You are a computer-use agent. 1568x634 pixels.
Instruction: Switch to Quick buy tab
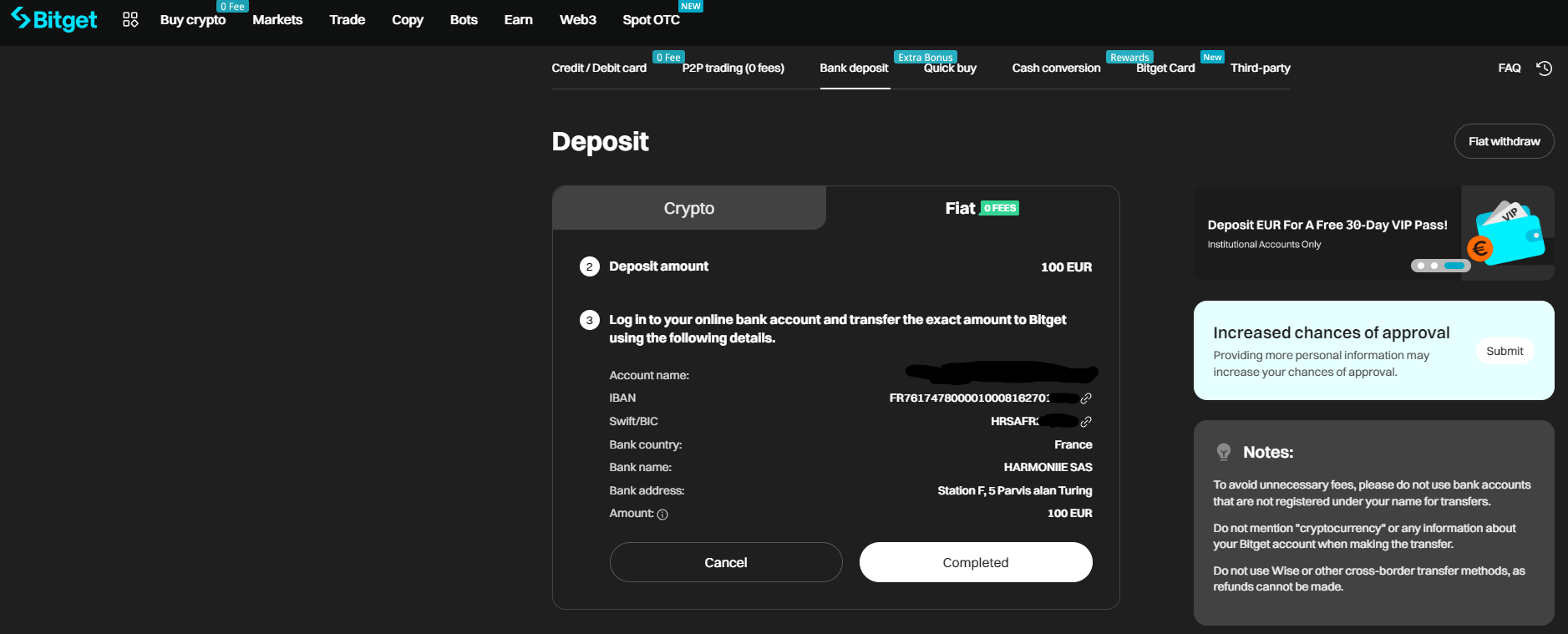point(951,68)
